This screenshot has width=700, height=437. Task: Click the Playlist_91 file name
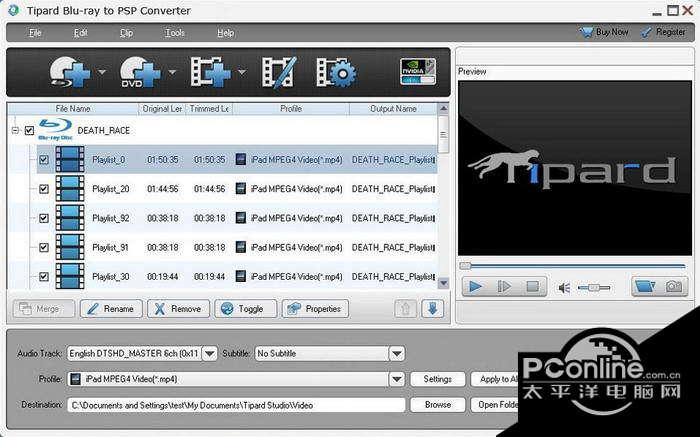[x=110, y=247]
